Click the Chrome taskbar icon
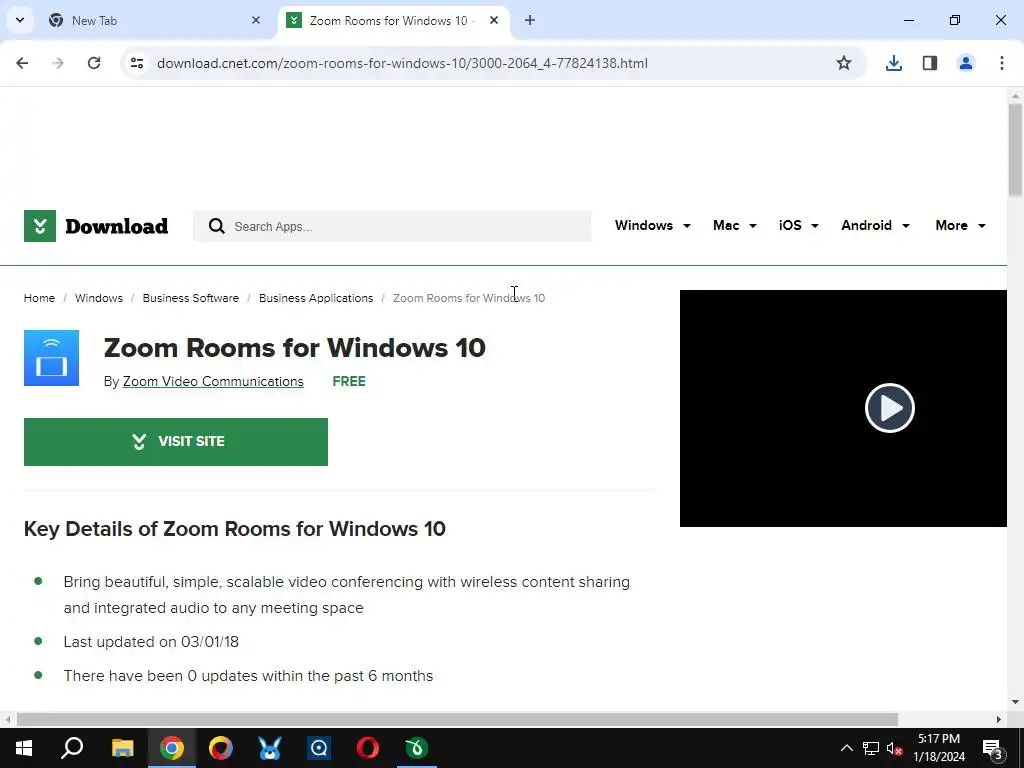 172,748
